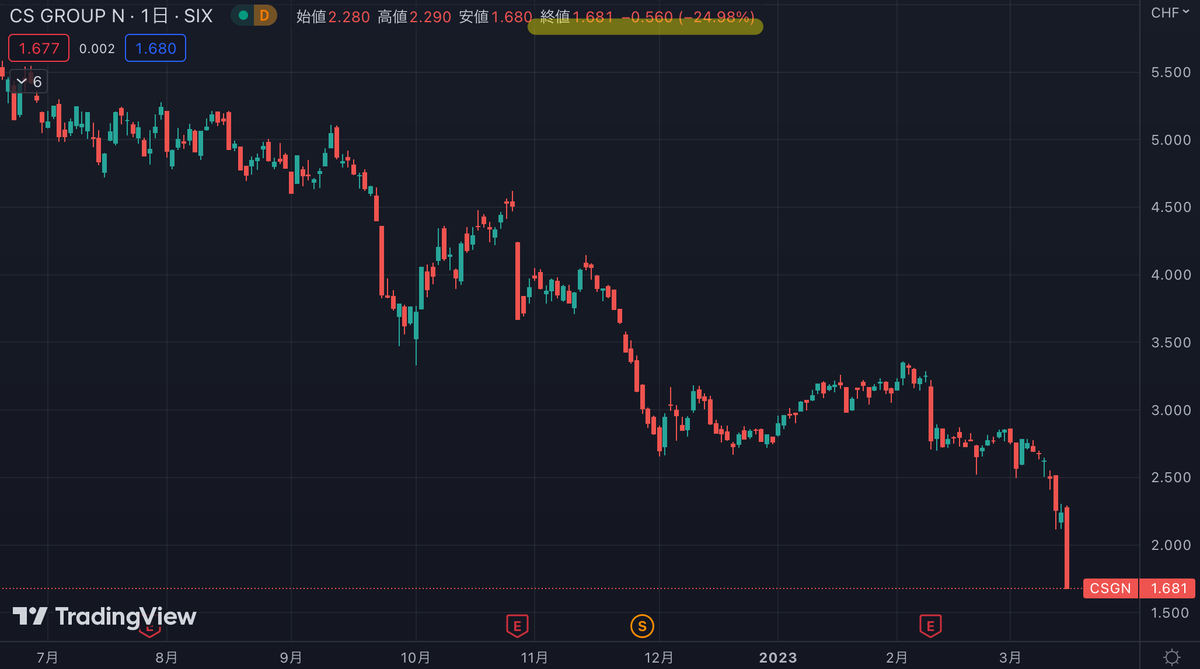1200x669 pixels.
Task: Click the 9月 label on time axis
Action: pyautogui.click(x=291, y=657)
